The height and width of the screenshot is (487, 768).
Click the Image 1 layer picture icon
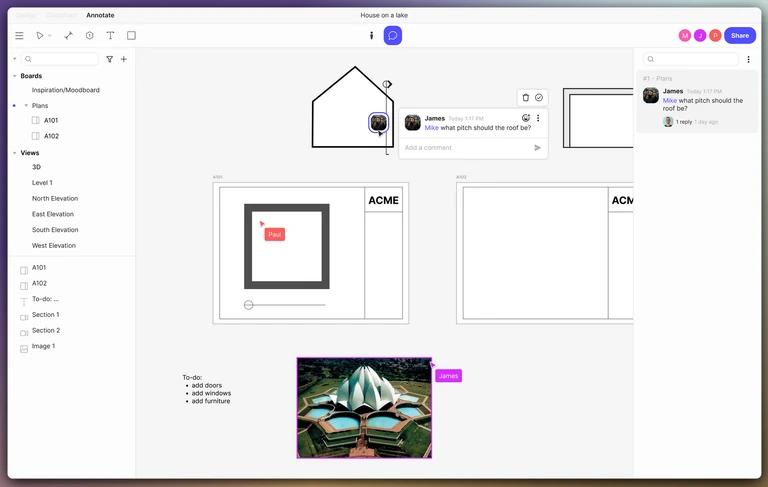[24, 349]
